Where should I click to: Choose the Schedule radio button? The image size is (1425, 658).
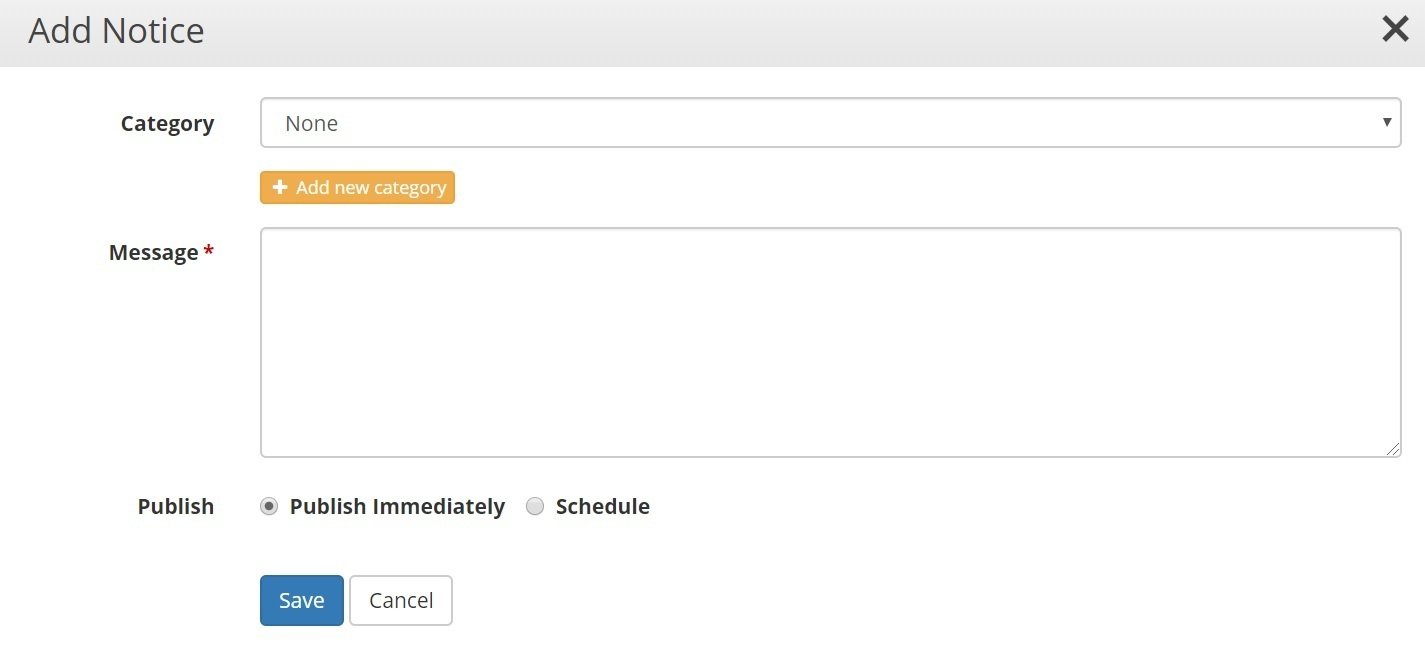click(535, 506)
